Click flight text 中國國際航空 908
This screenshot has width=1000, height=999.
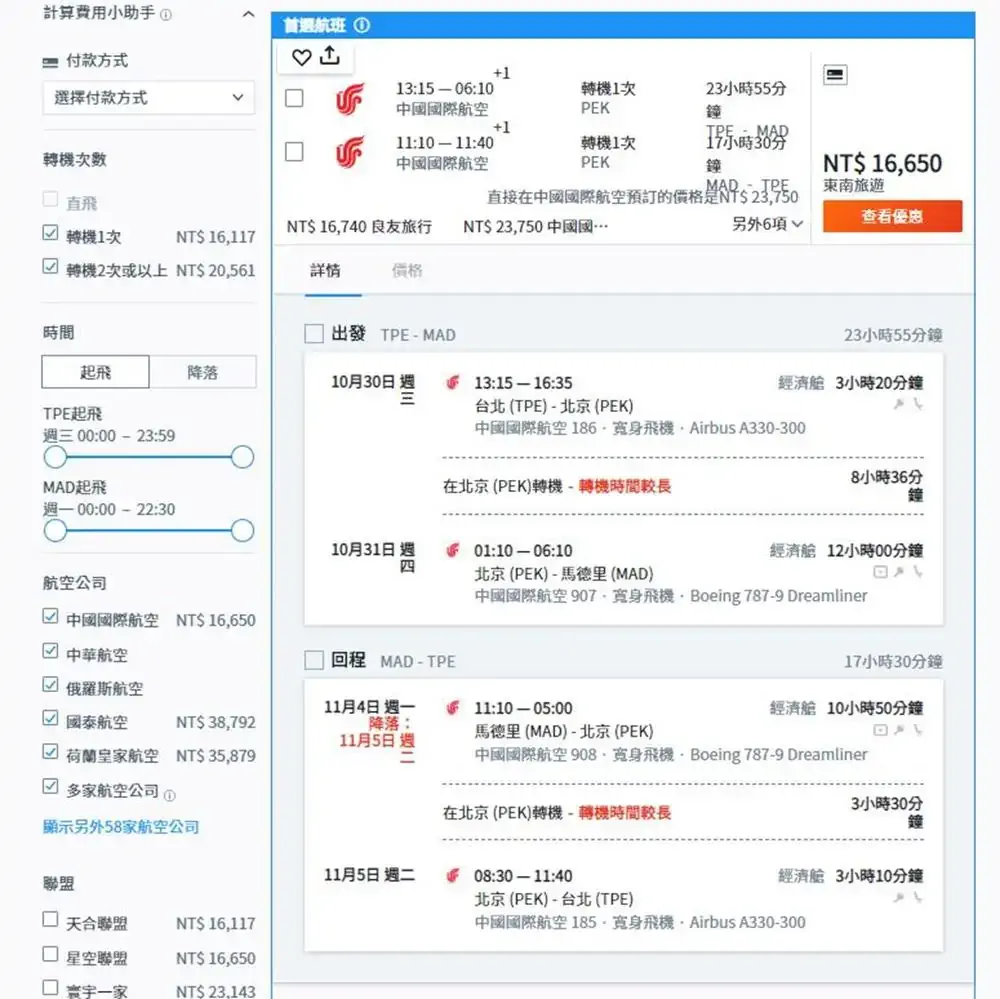pyautogui.click(x=536, y=755)
